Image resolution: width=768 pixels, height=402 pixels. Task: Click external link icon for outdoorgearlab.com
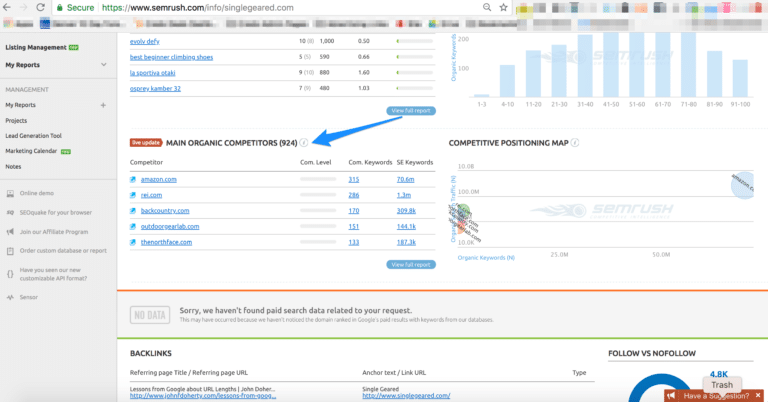tap(133, 226)
